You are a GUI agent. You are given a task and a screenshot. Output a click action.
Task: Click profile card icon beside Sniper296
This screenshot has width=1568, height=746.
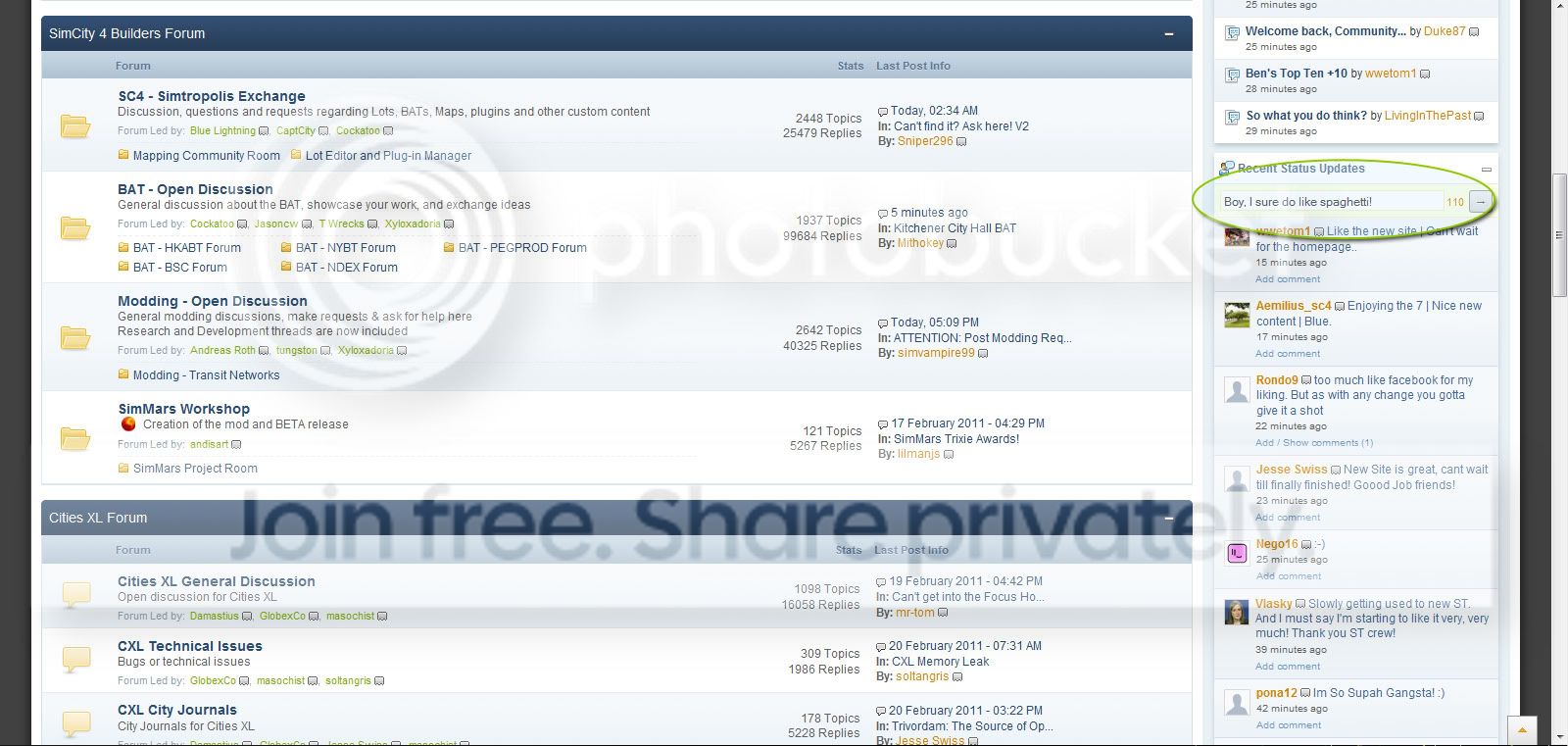(961, 142)
